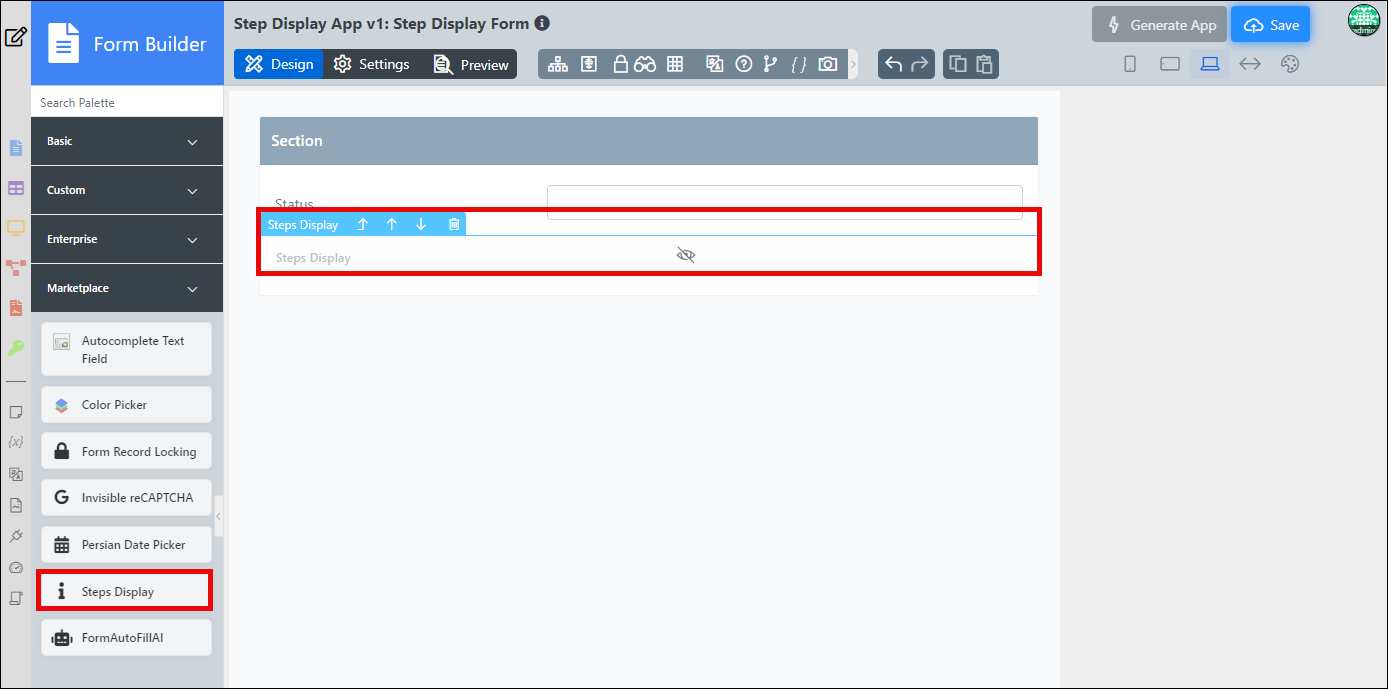
Task: Select the Steps Display palette element
Action: coord(126,591)
